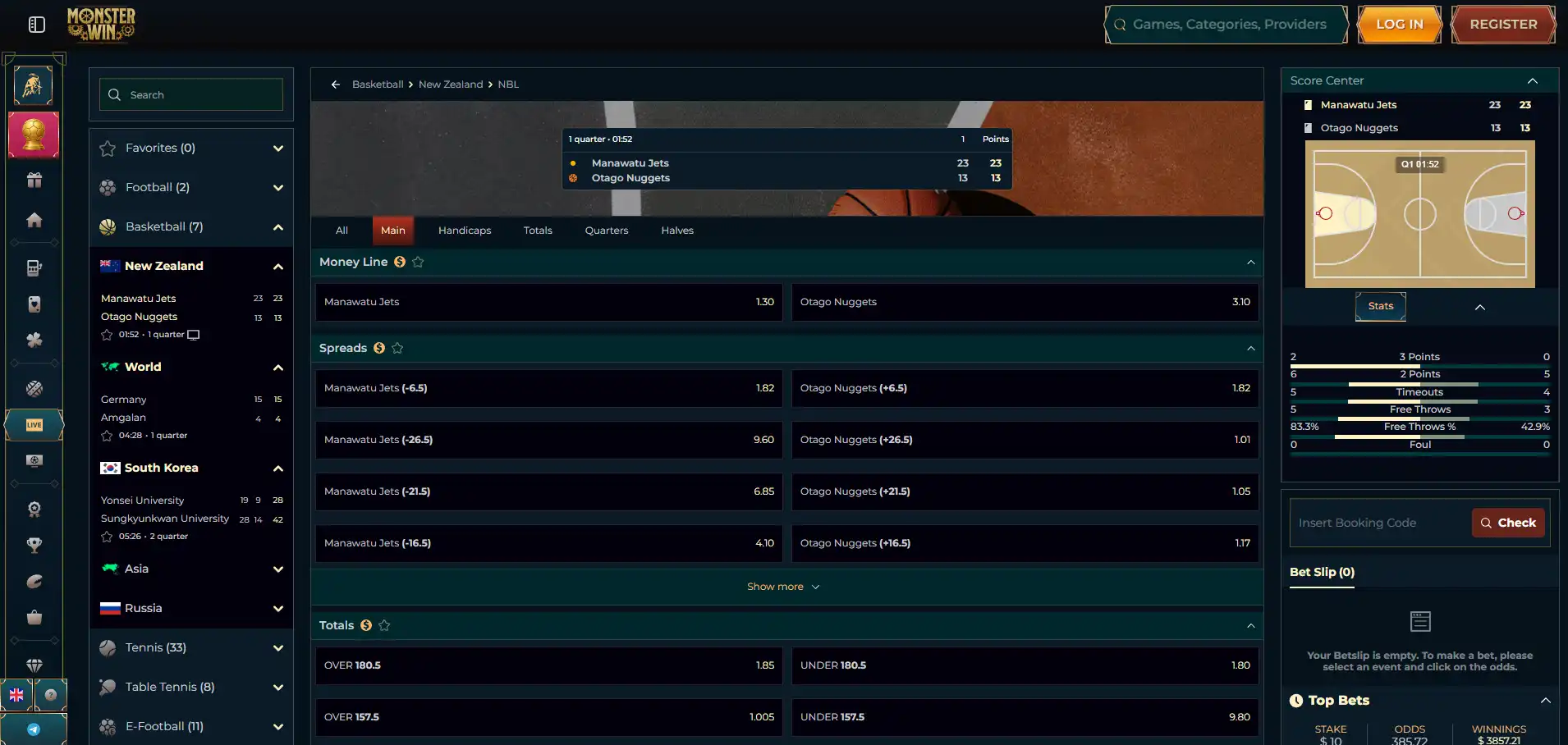Open the sports ball icon above LIVE
This screenshot has height=745, width=1568.
click(34, 389)
